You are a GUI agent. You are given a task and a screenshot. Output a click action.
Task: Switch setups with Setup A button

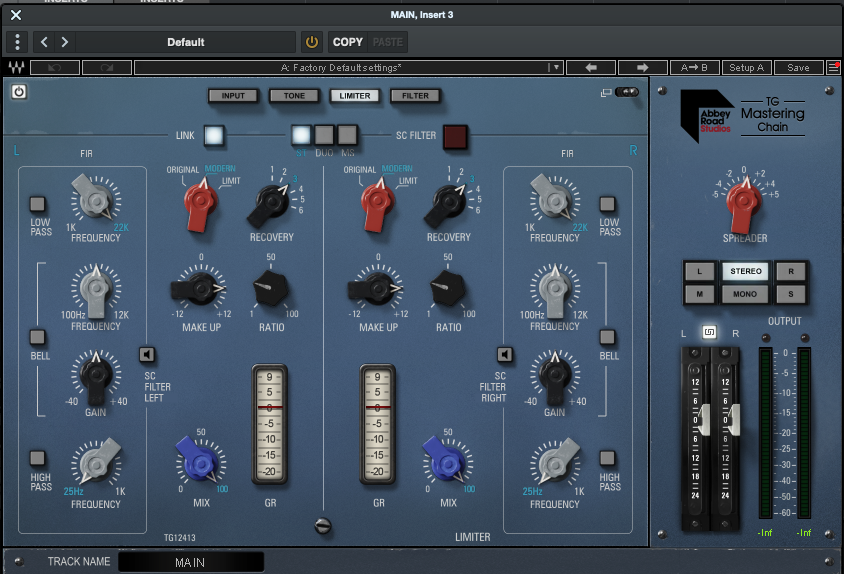pyautogui.click(x=746, y=67)
